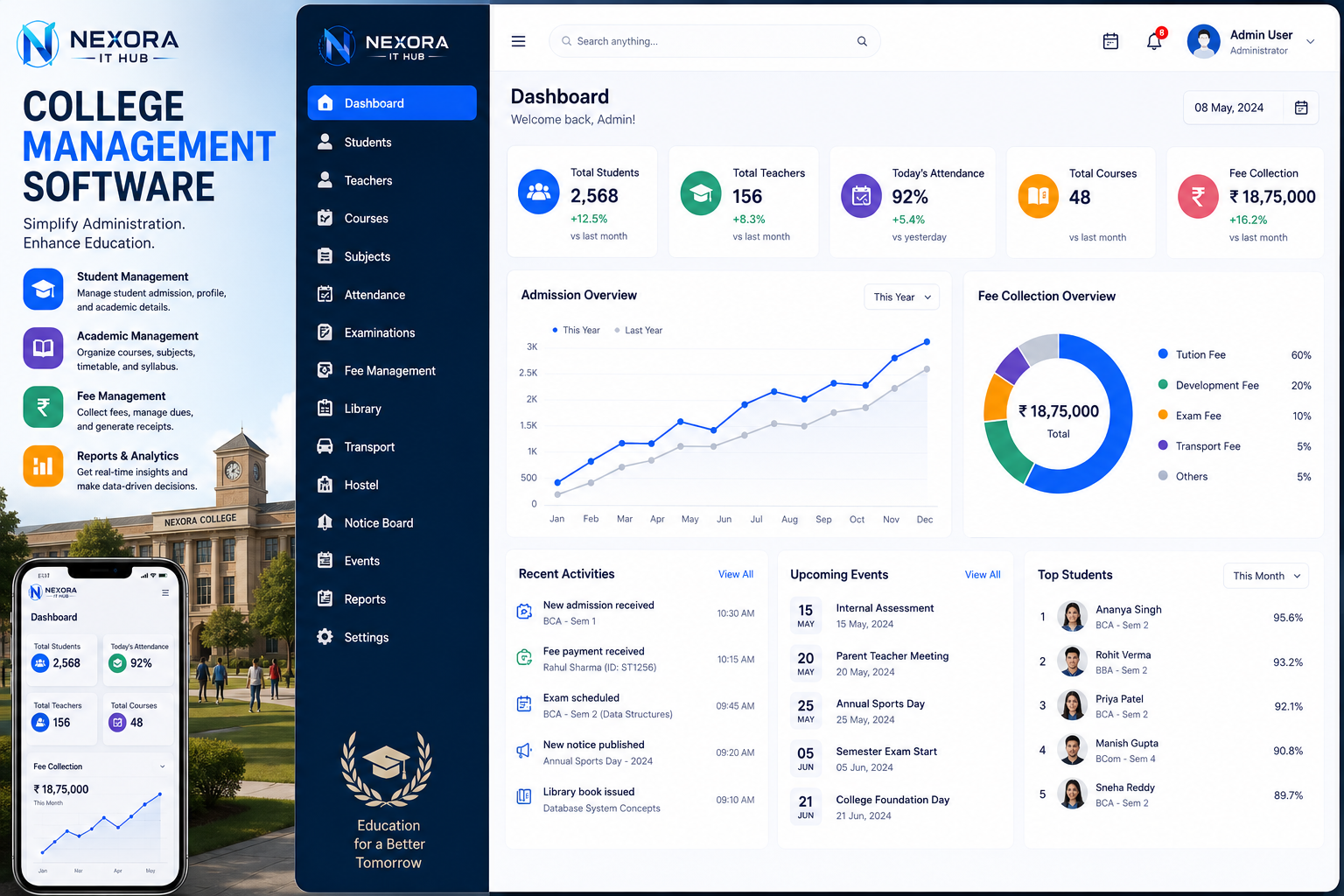
Task: Click the Total Courses book icon
Action: coord(1038,196)
